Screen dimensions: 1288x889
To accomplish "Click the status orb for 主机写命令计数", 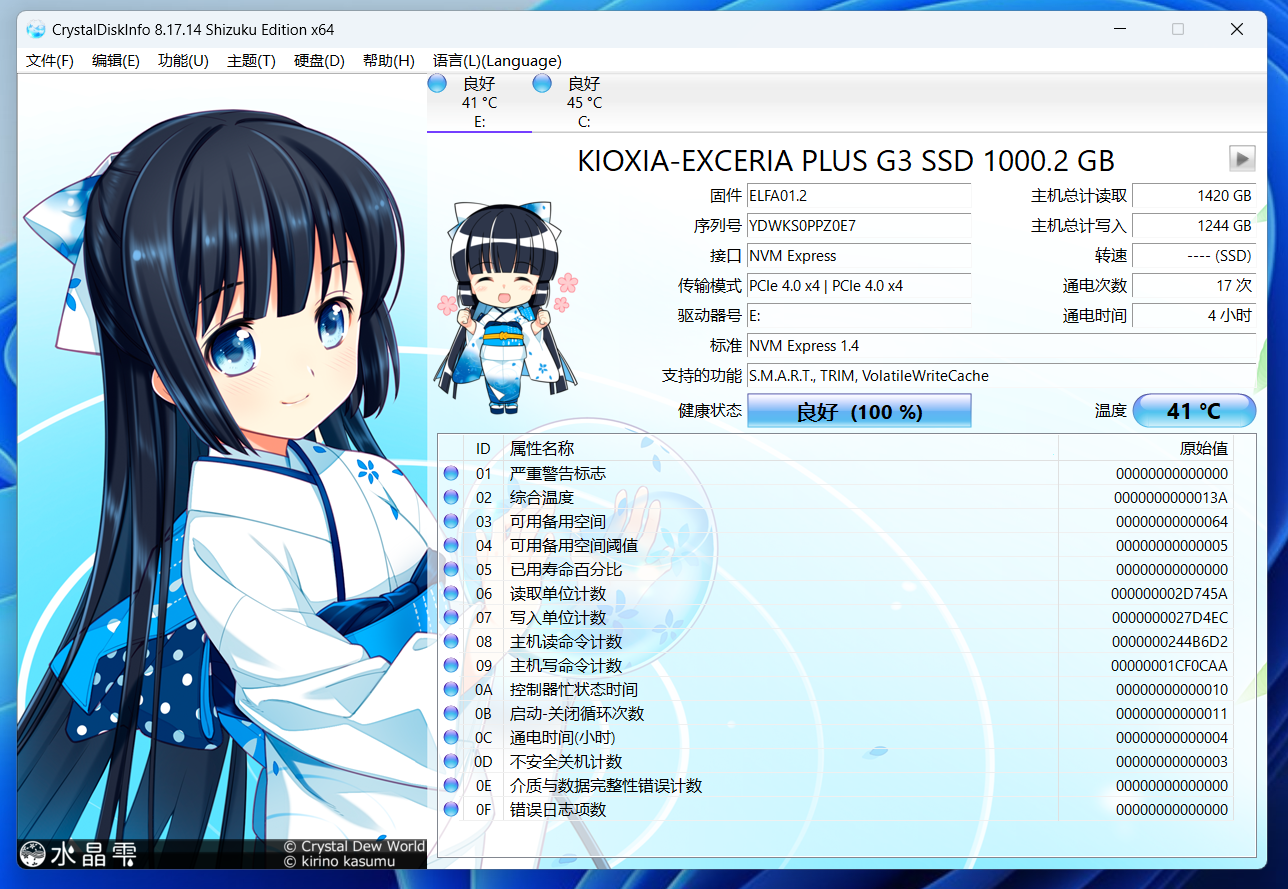I will coord(451,665).
